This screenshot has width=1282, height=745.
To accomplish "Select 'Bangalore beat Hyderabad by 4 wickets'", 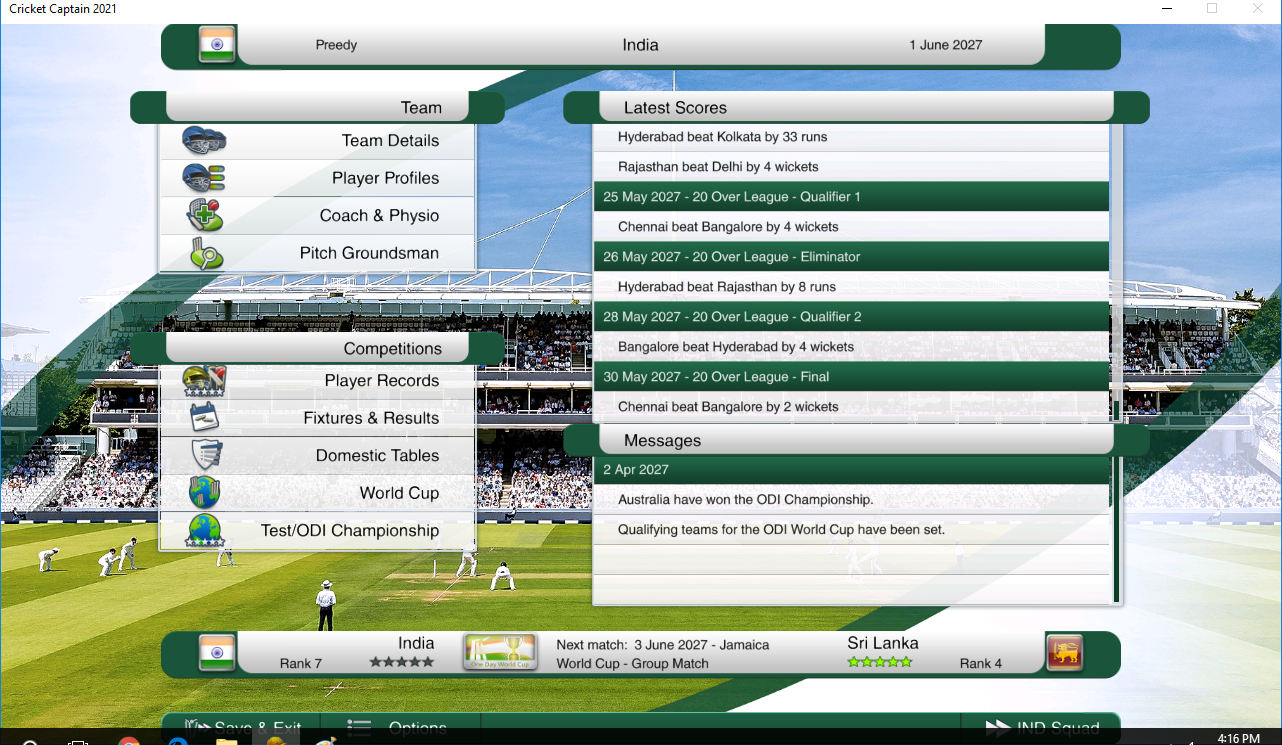I will coord(851,347).
